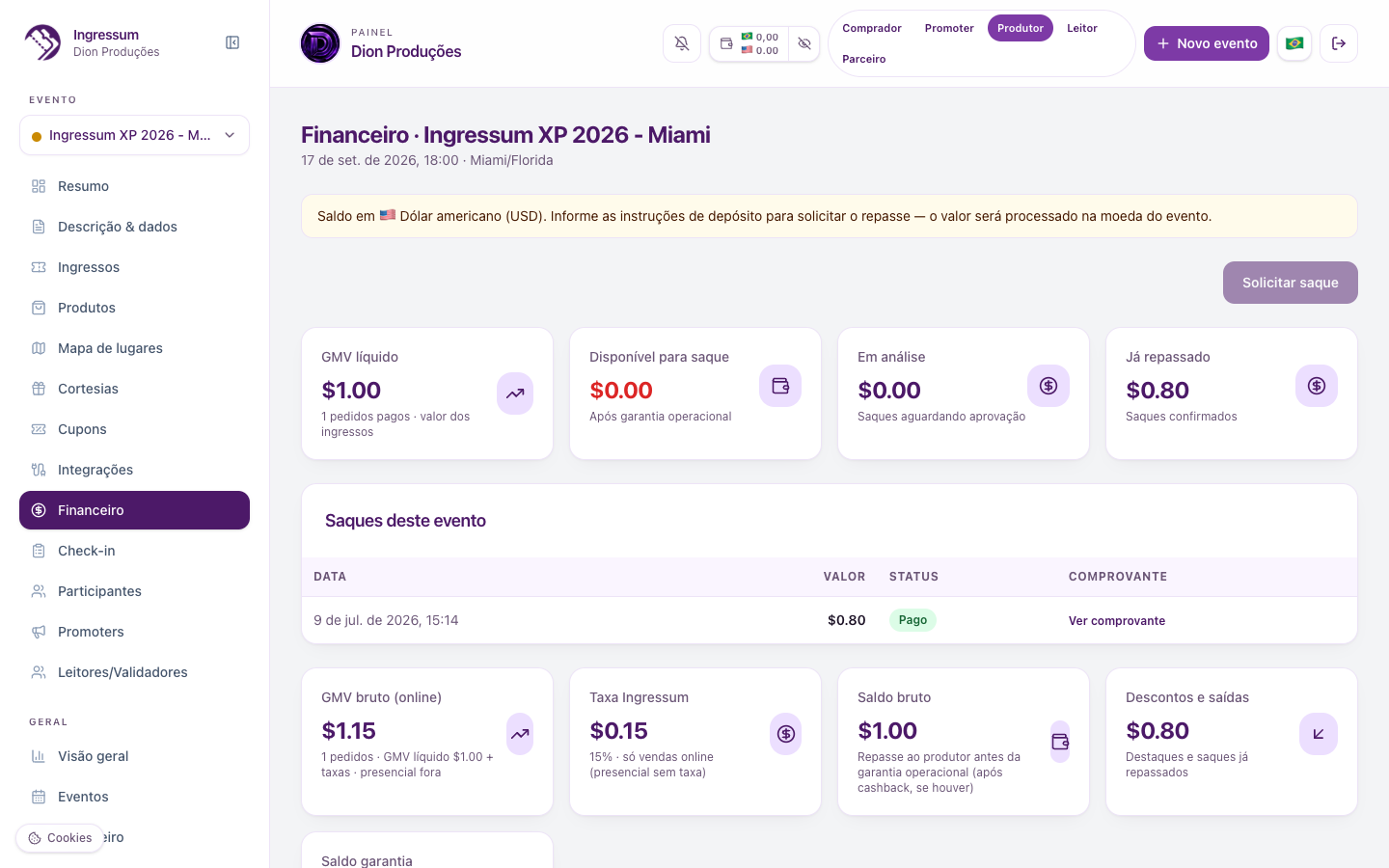
Task: Toggle the muted notifications bell
Action: [x=682, y=43]
